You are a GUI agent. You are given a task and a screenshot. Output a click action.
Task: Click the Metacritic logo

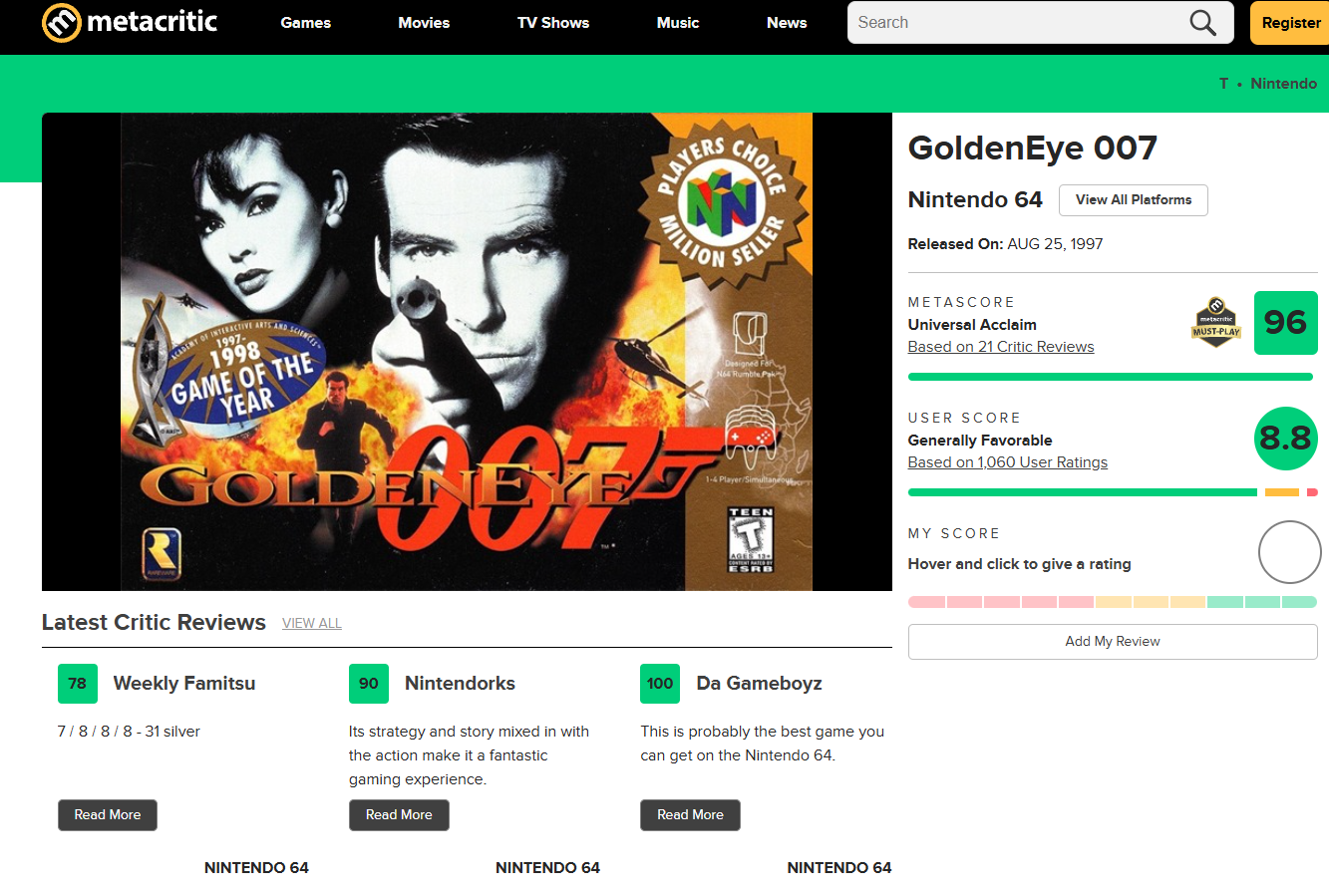coord(130,22)
